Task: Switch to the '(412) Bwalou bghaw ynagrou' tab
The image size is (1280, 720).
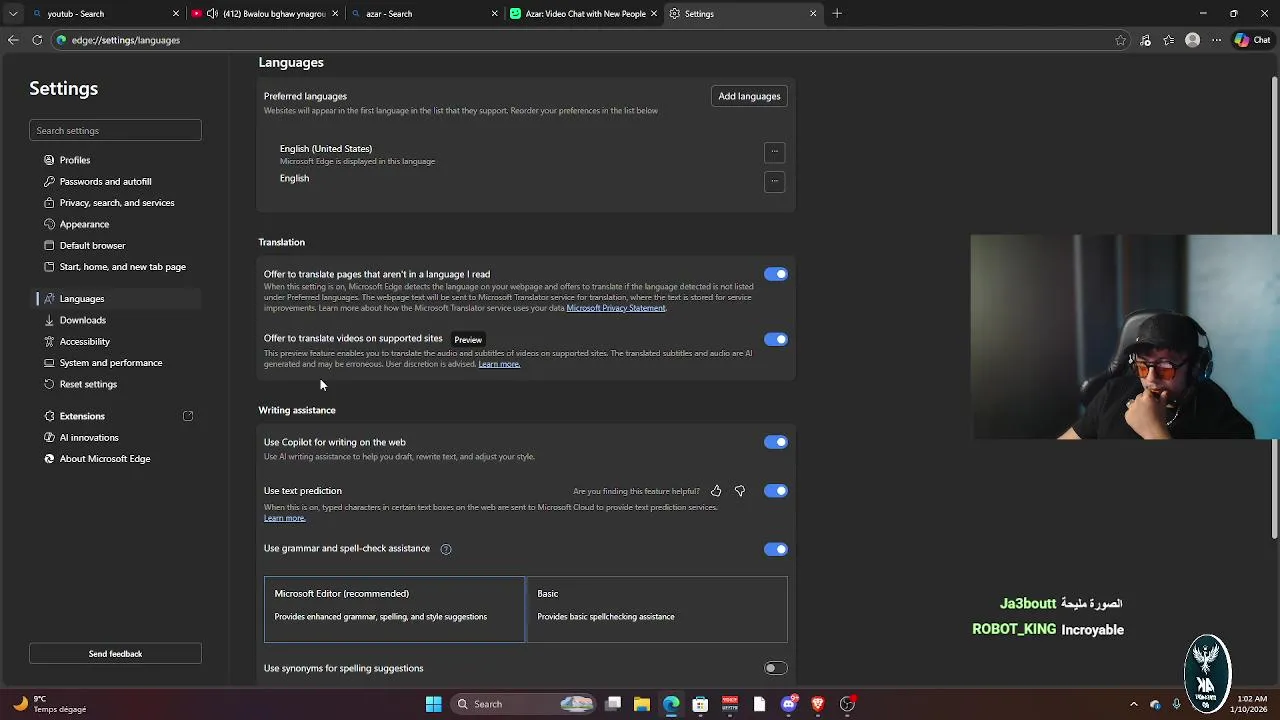Action: pyautogui.click(x=265, y=14)
